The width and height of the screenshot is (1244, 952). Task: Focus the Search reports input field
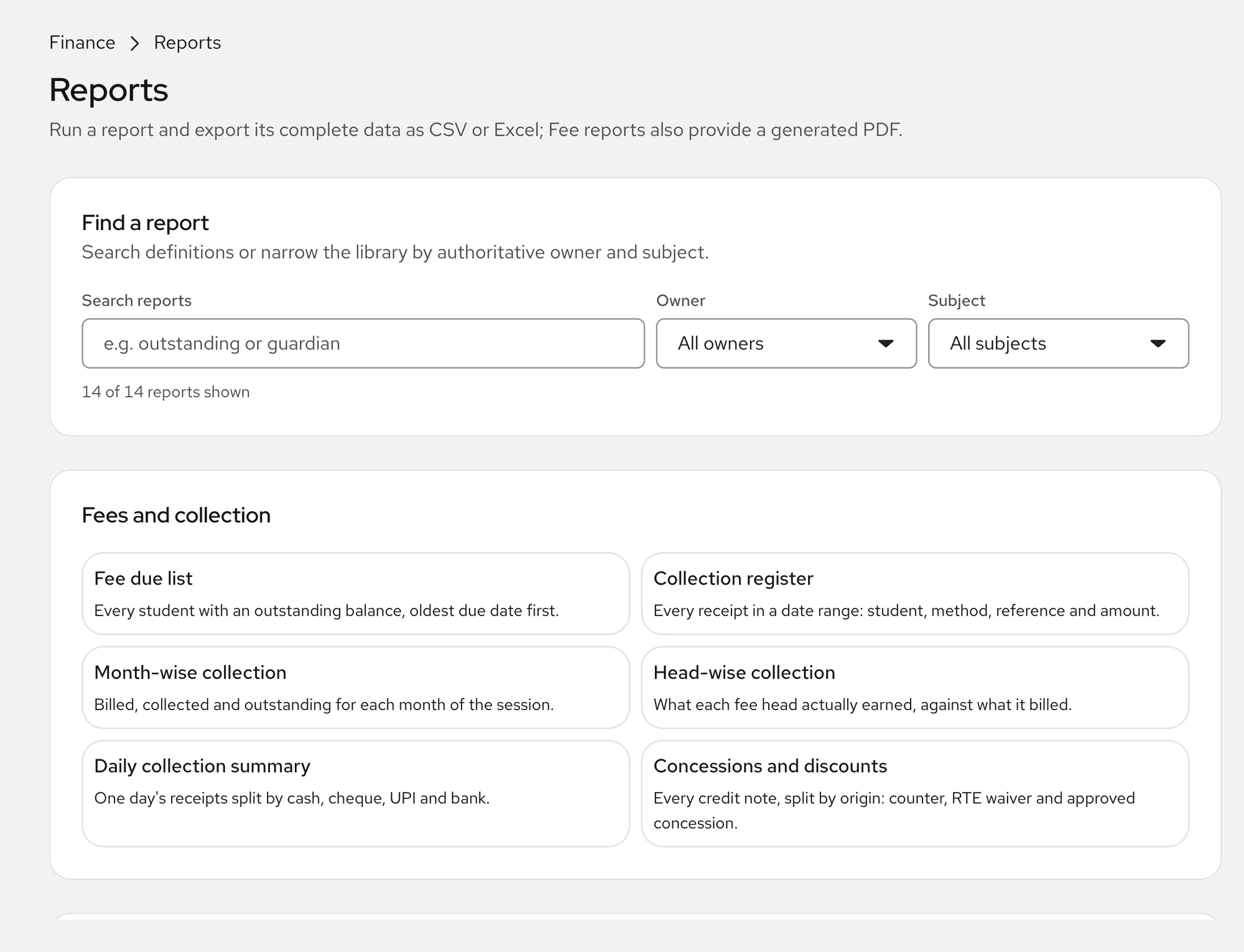pos(363,343)
